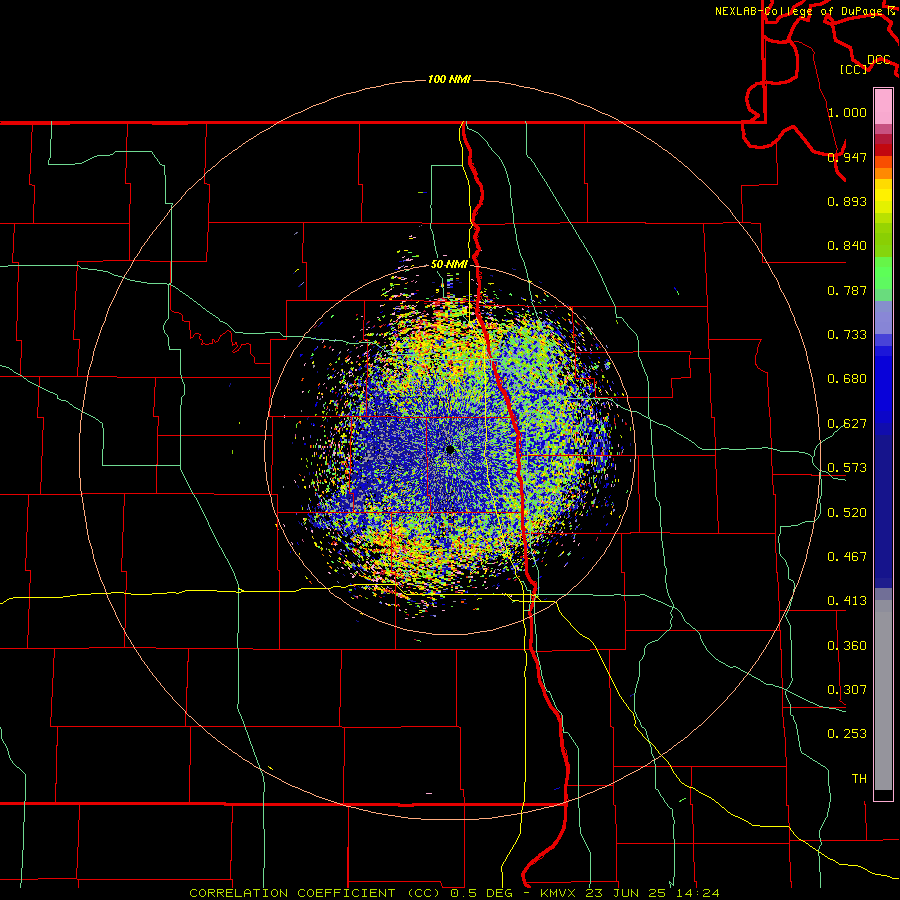Click the 0.893 legend value
Image resolution: width=900 pixels, height=900 pixels.
coord(847,201)
